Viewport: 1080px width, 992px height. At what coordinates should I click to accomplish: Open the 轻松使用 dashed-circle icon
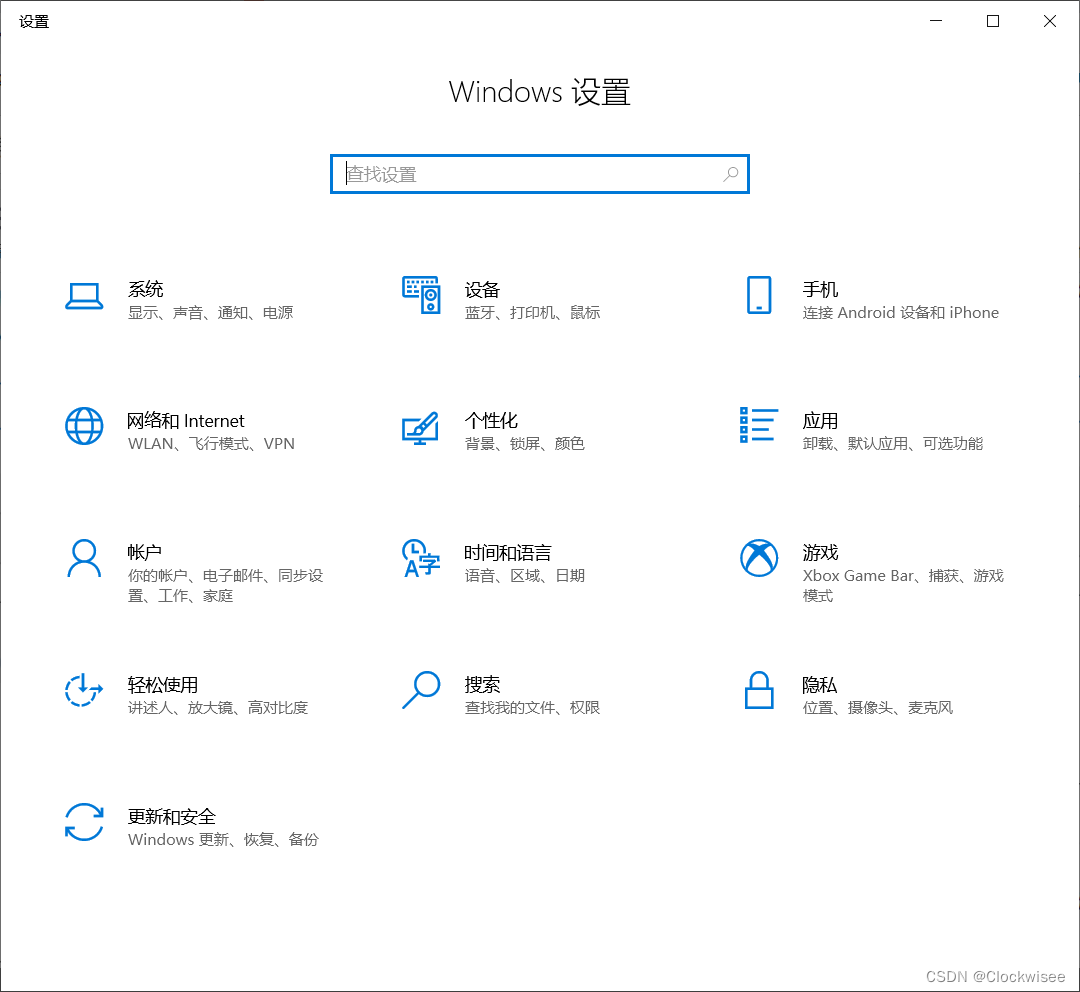click(84, 690)
